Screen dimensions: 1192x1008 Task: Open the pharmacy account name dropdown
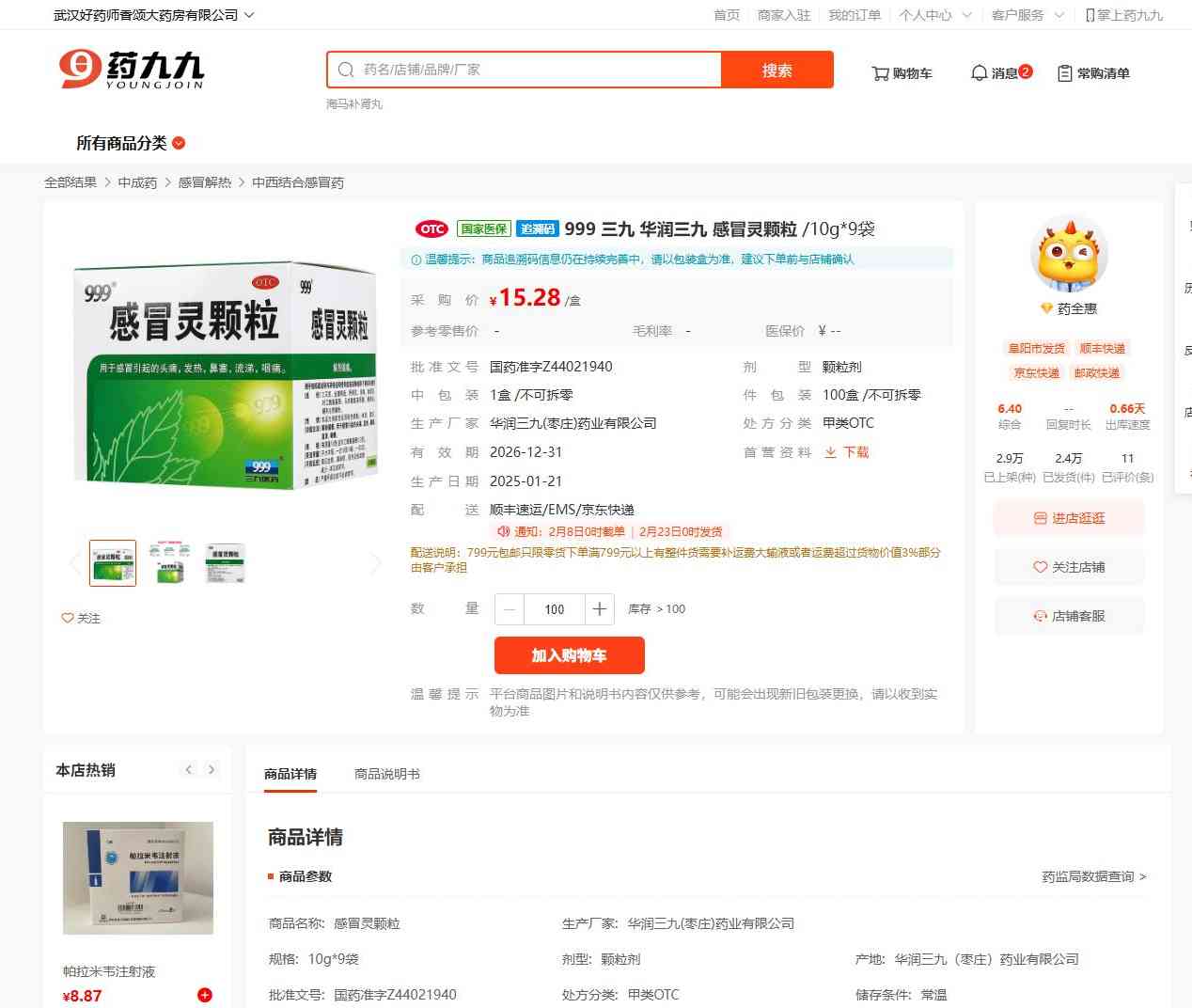(x=153, y=15)
